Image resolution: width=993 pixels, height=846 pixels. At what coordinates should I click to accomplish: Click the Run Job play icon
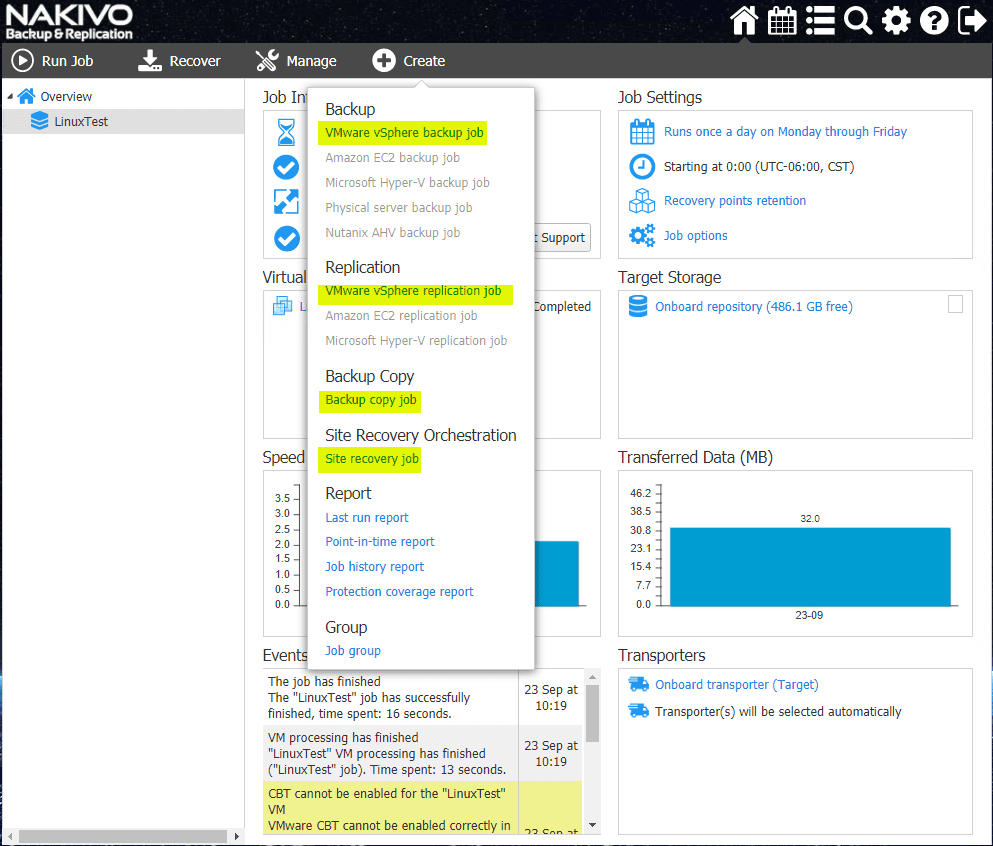tap(23, 61)
